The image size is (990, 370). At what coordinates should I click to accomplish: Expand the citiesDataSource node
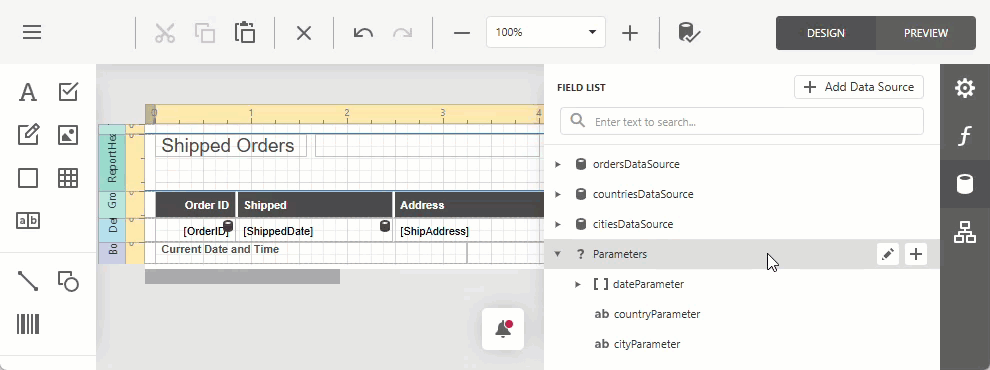tap(558, 224)
